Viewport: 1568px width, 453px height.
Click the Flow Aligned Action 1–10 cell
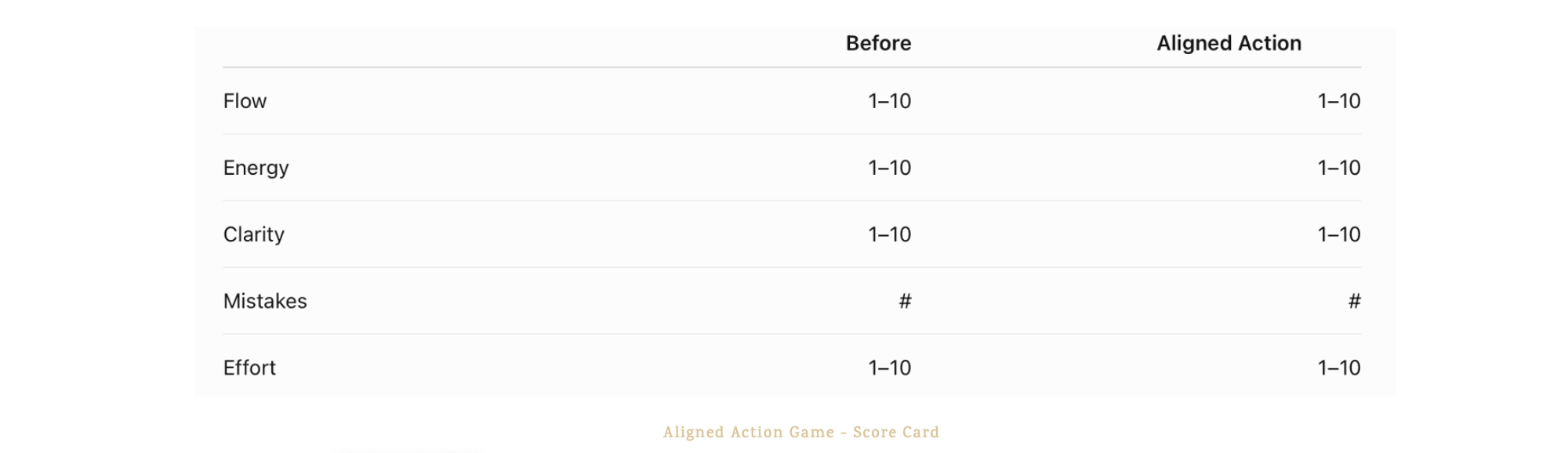[x=1338, y=101]
